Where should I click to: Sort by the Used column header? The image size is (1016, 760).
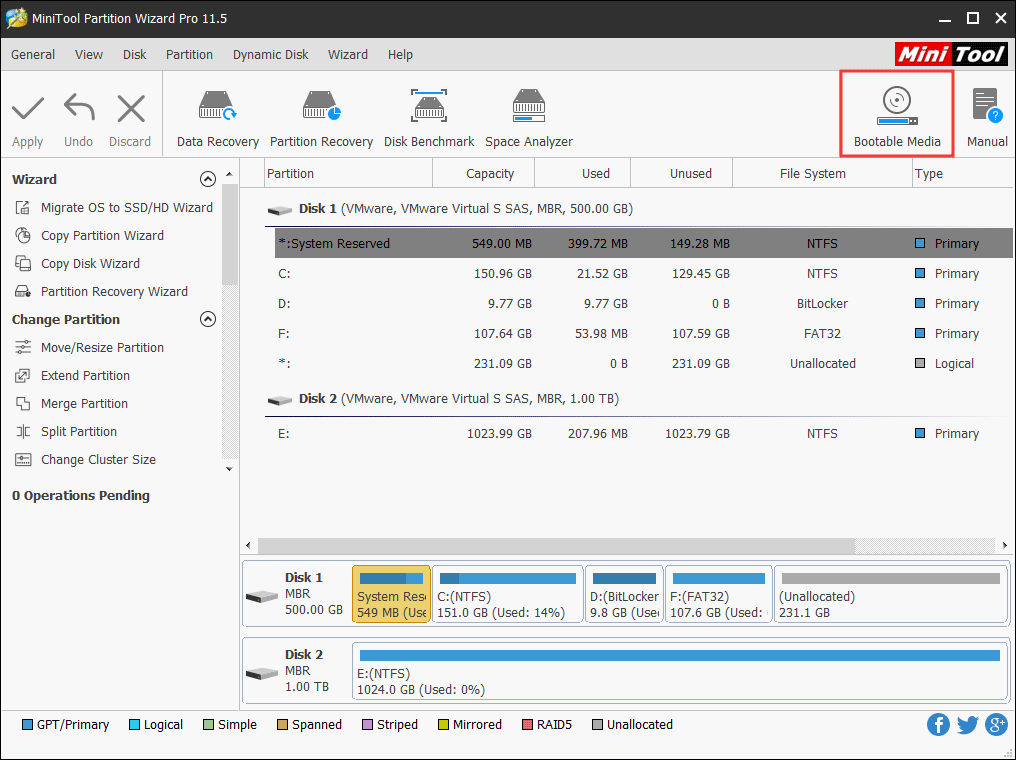click(583, 174)
